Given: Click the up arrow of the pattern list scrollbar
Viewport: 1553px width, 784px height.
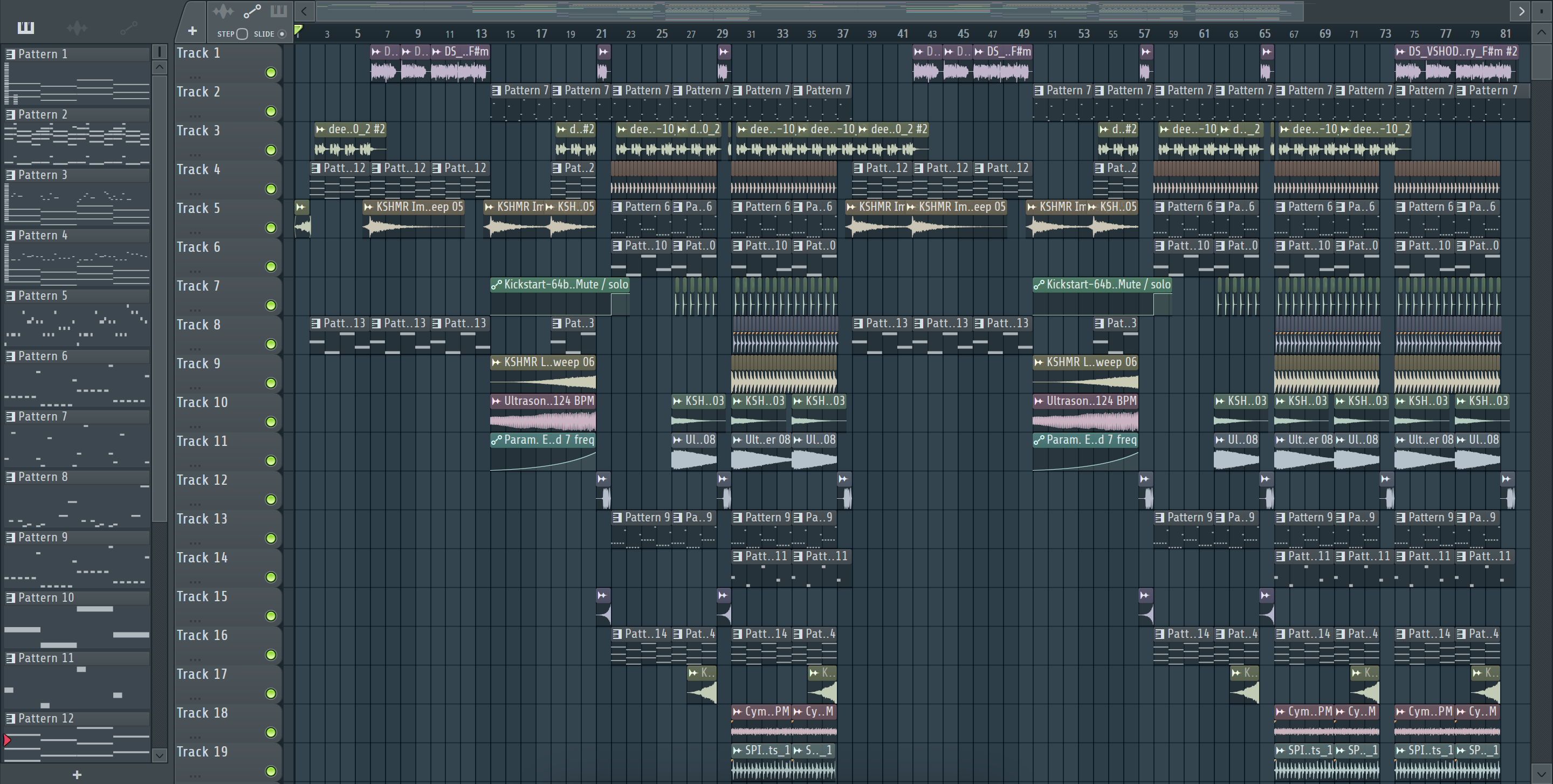Looking at the screenshot, I should coord(159,67).
